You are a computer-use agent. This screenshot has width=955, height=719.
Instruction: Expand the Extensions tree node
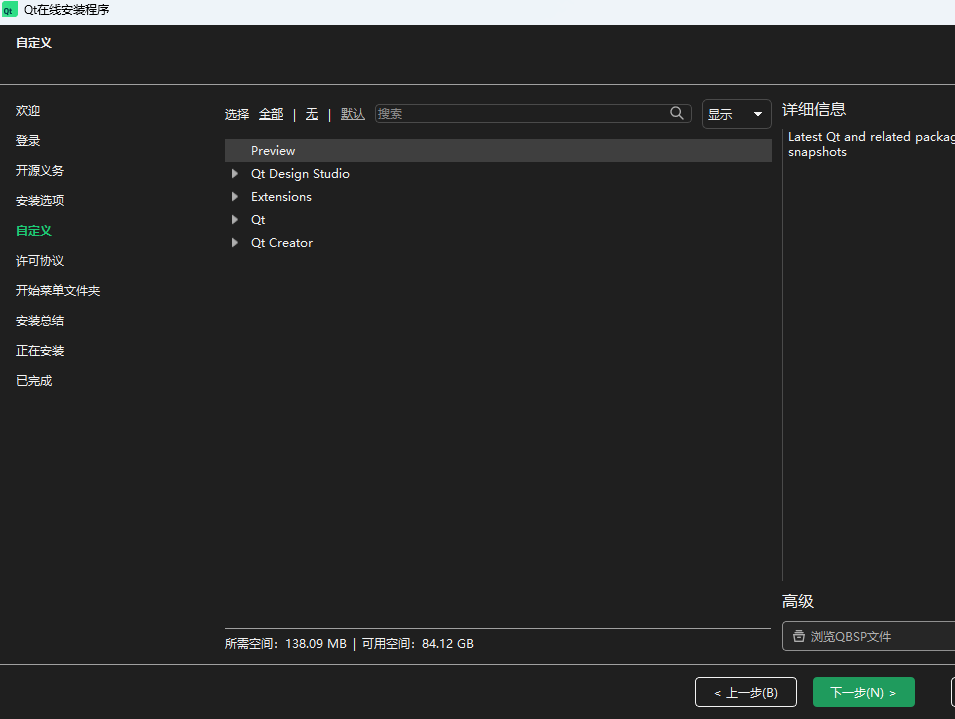click(x=234, y=197)
